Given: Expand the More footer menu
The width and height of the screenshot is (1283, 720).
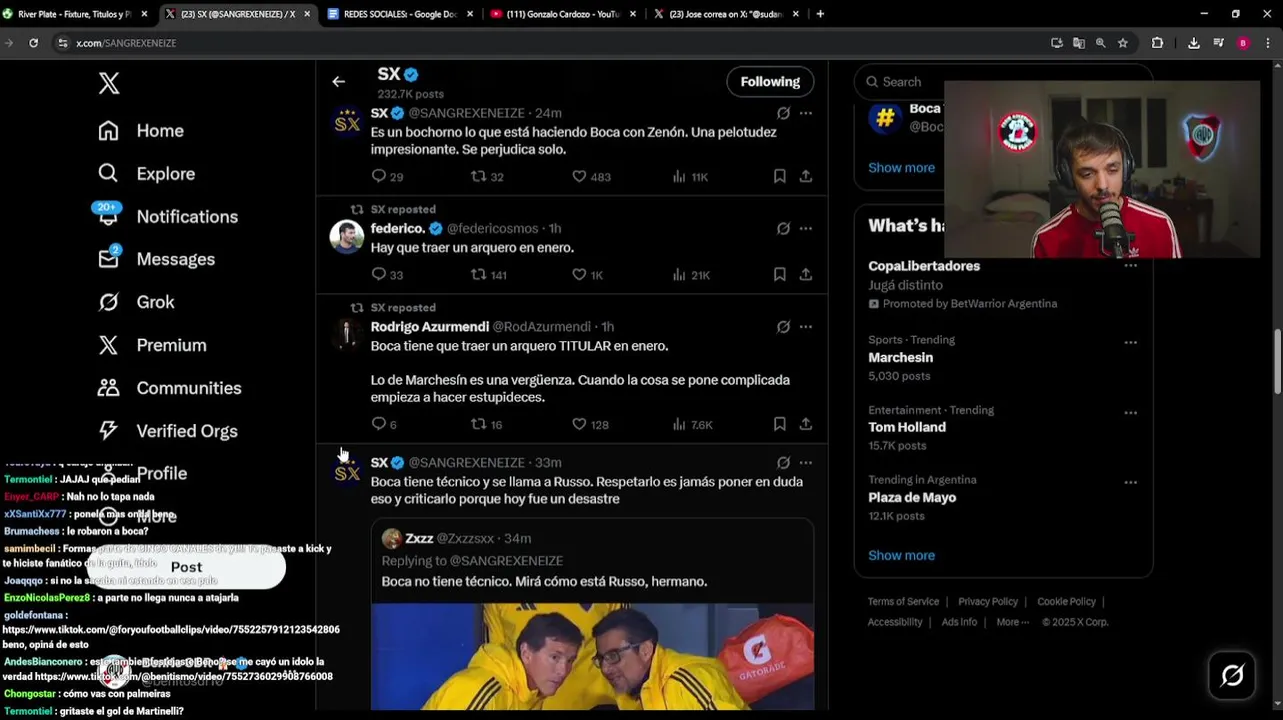Looking at the screenshot, I should 1013,622.
